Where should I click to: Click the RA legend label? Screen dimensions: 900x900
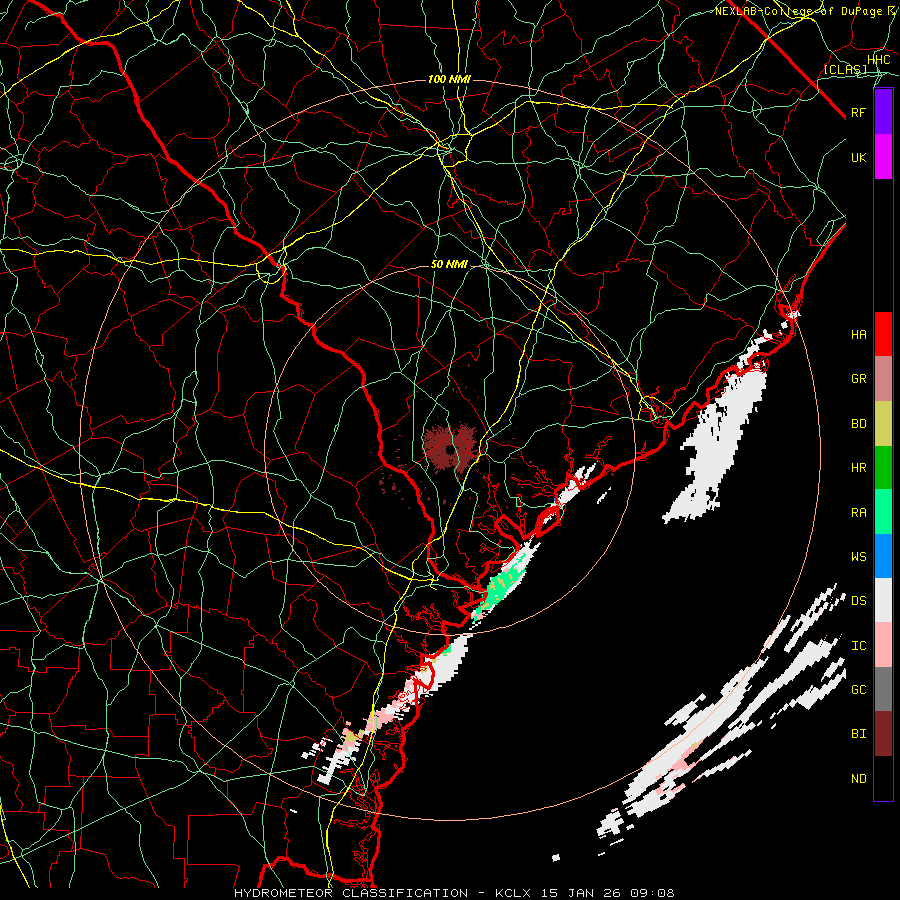point(859,513)
